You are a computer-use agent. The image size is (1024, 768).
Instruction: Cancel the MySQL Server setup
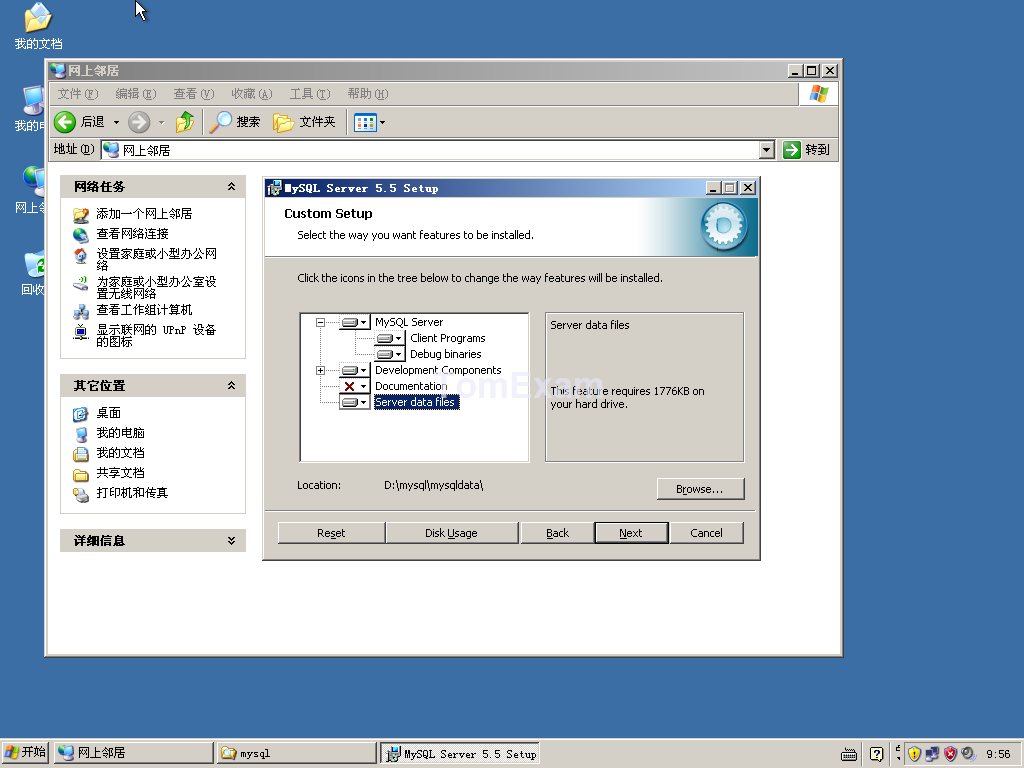point(707,533)
